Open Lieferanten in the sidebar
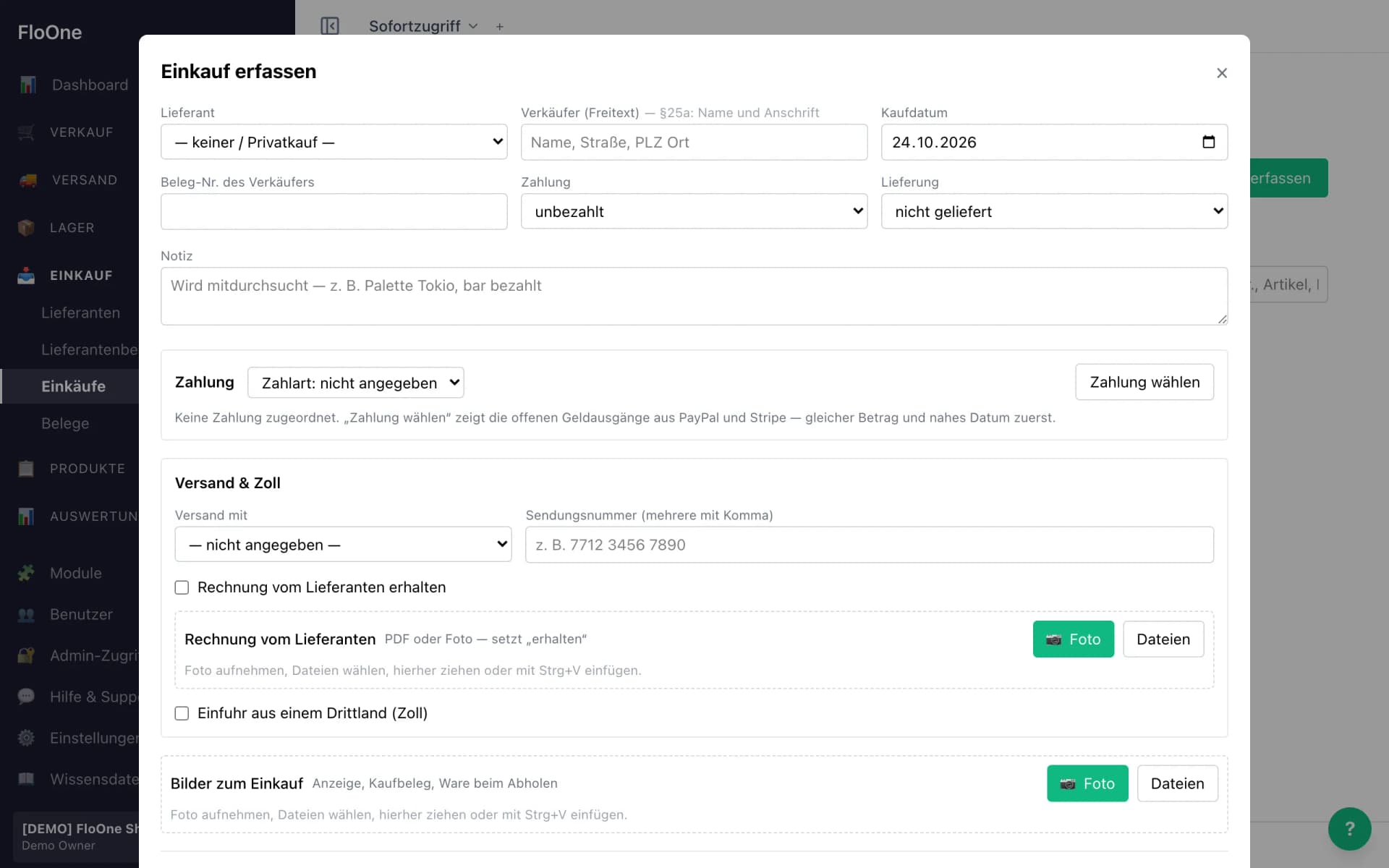 [x=80, y=312]
